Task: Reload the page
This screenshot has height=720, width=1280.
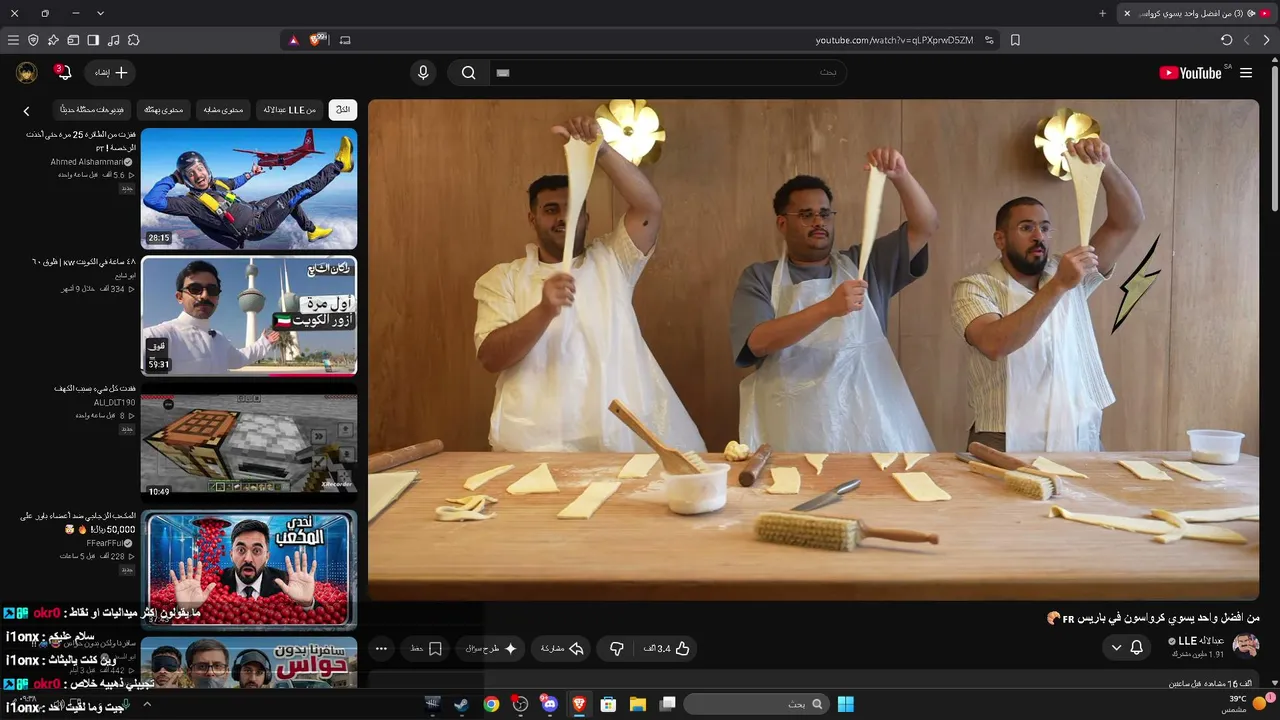Action: [x=1227, y=40]
